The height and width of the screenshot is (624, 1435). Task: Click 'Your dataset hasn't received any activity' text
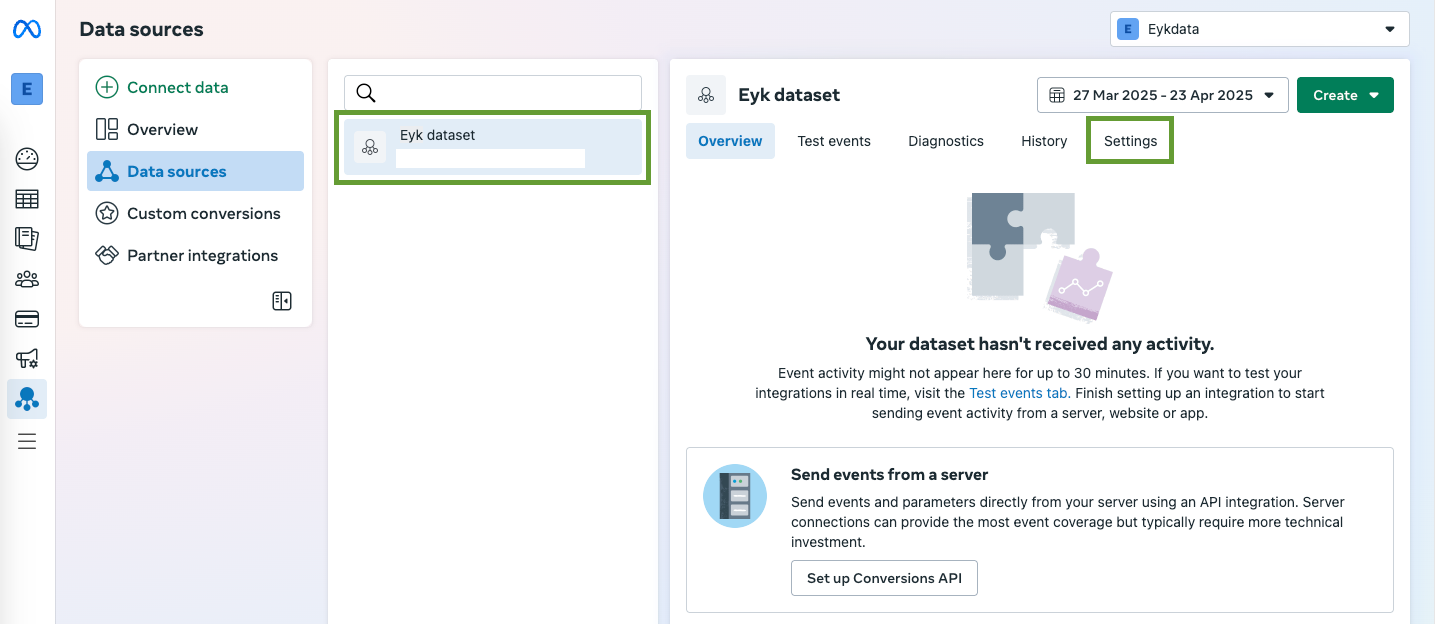click(1040, 344)
